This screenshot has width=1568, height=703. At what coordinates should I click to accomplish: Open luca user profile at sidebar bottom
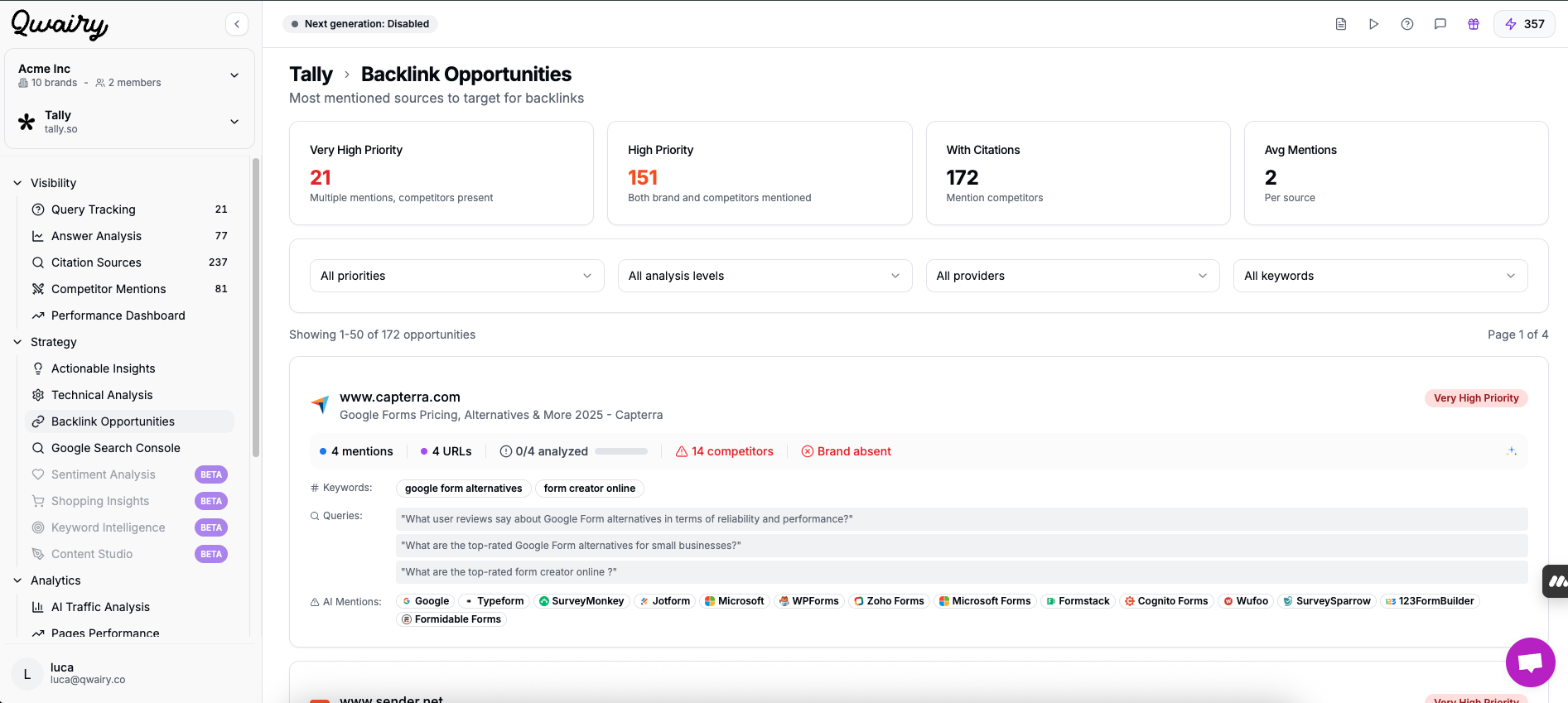click(129, 673)
